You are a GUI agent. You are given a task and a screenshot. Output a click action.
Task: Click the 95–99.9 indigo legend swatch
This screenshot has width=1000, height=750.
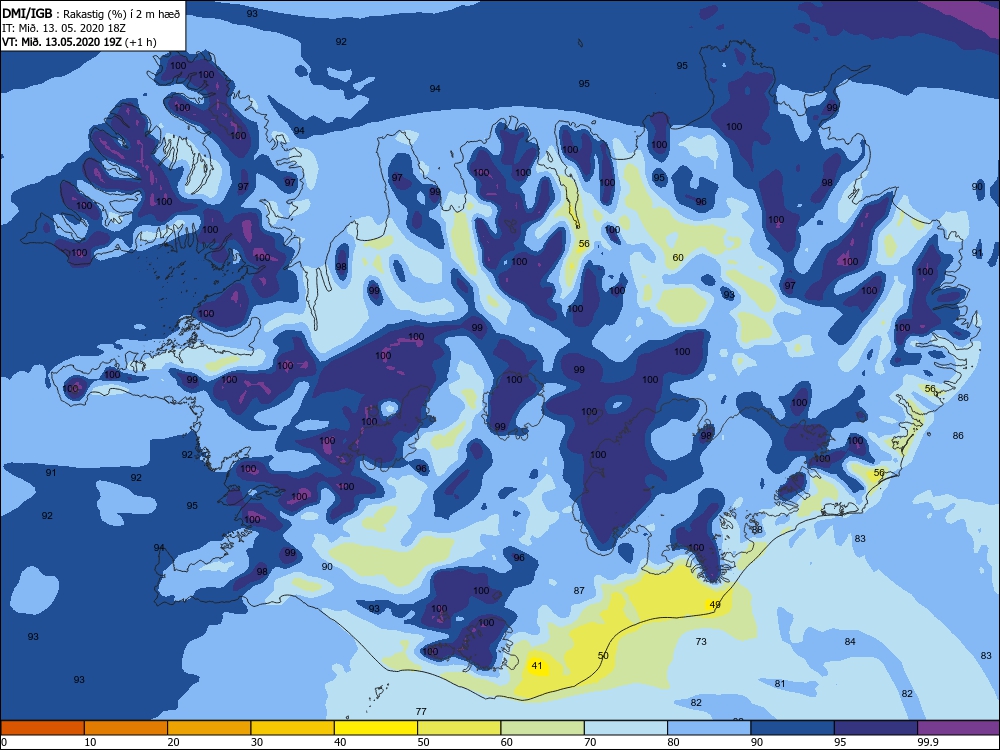pos(876,728)
